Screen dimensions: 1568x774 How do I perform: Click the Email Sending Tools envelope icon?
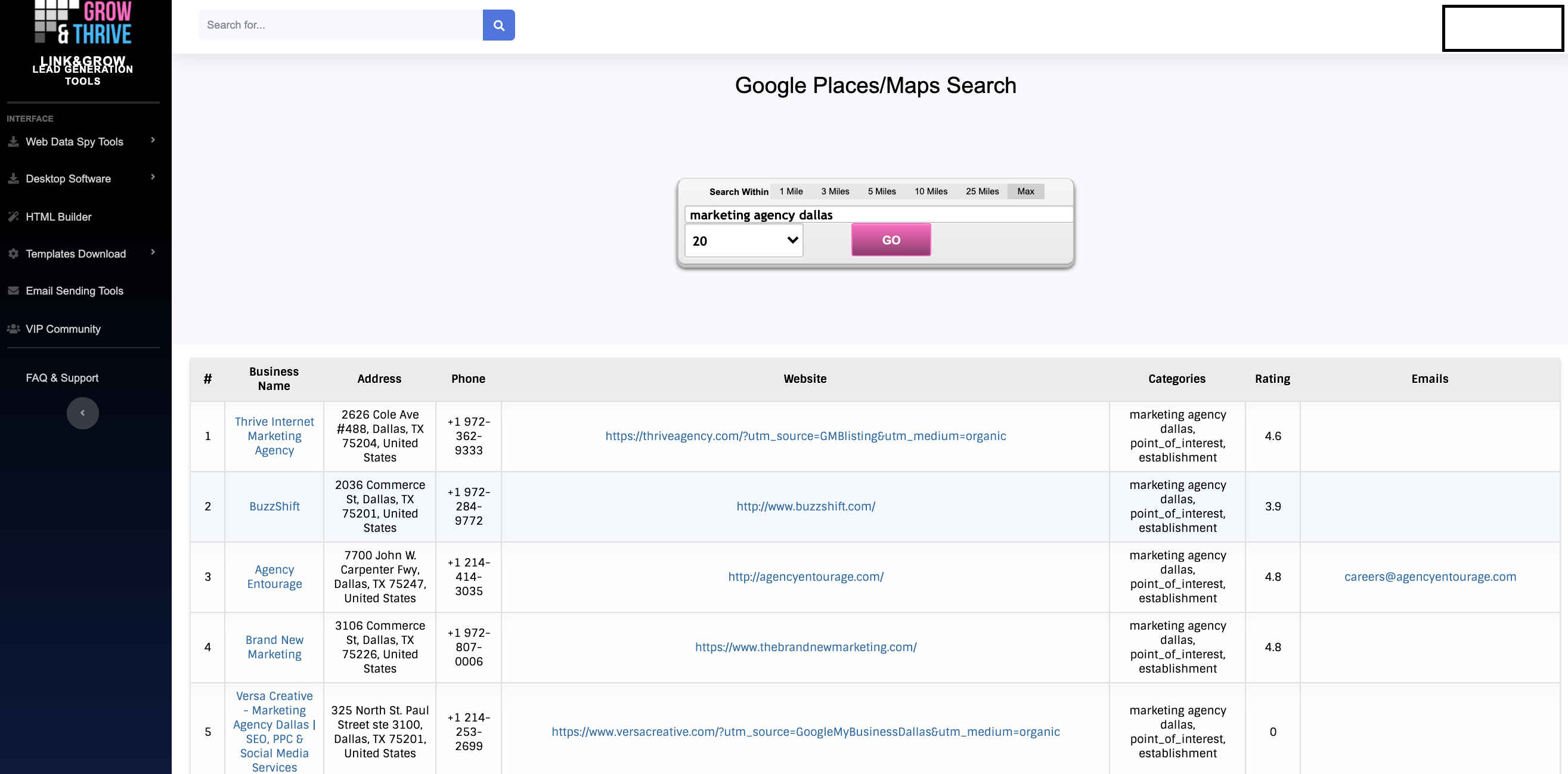pos(13,290)
